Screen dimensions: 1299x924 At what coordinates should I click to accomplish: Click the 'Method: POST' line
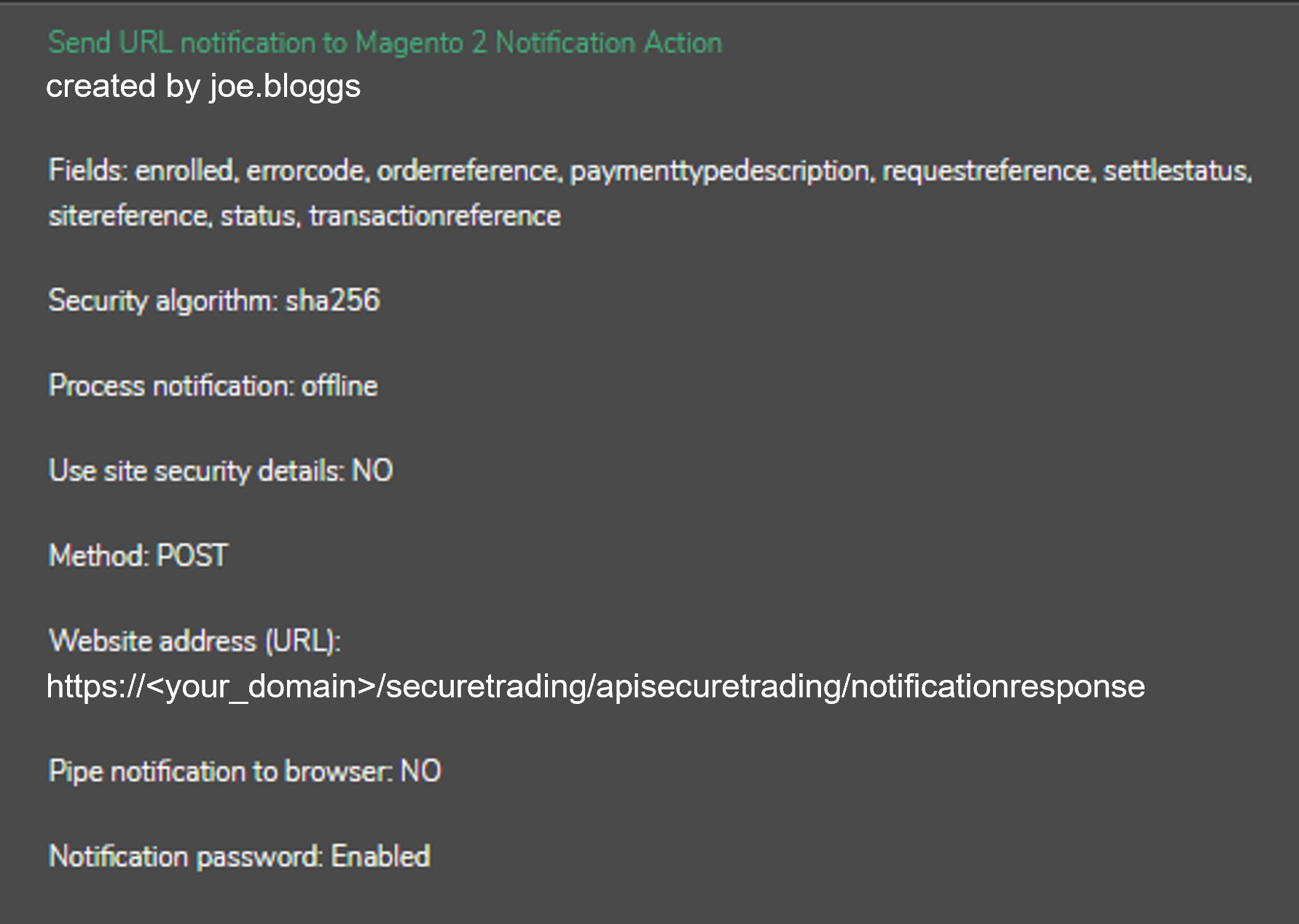click(138, 556)
